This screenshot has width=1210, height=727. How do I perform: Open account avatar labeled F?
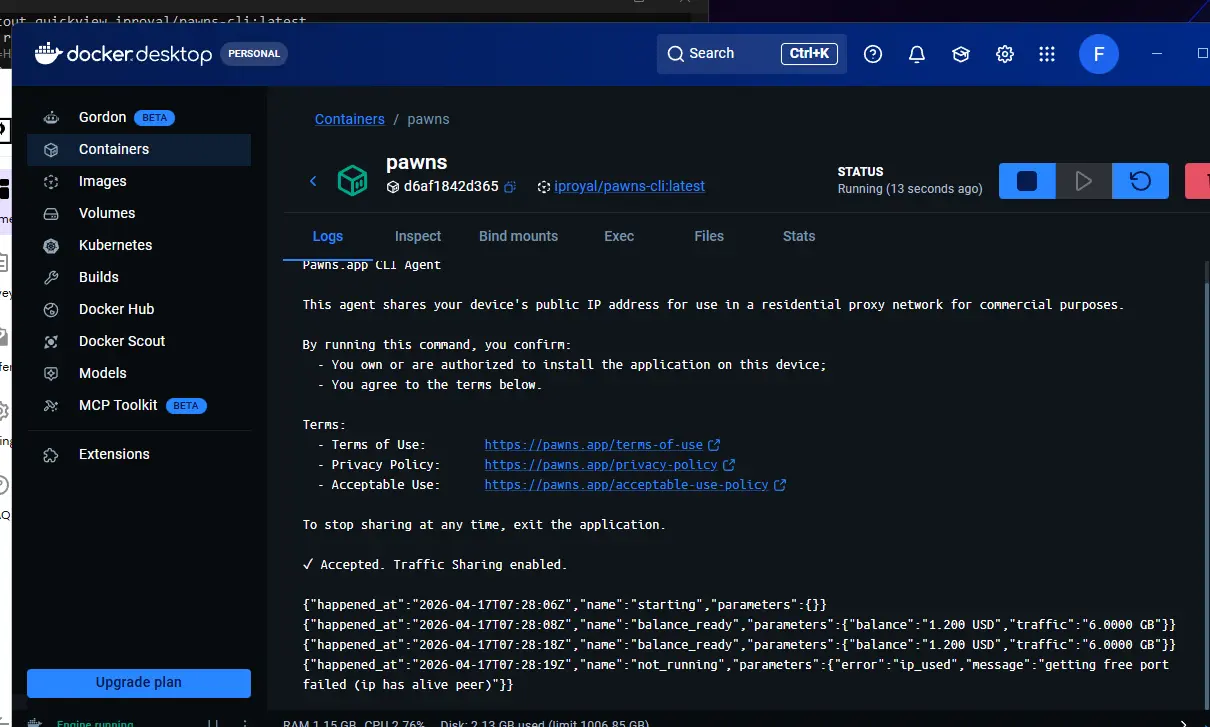[1099, 54]
